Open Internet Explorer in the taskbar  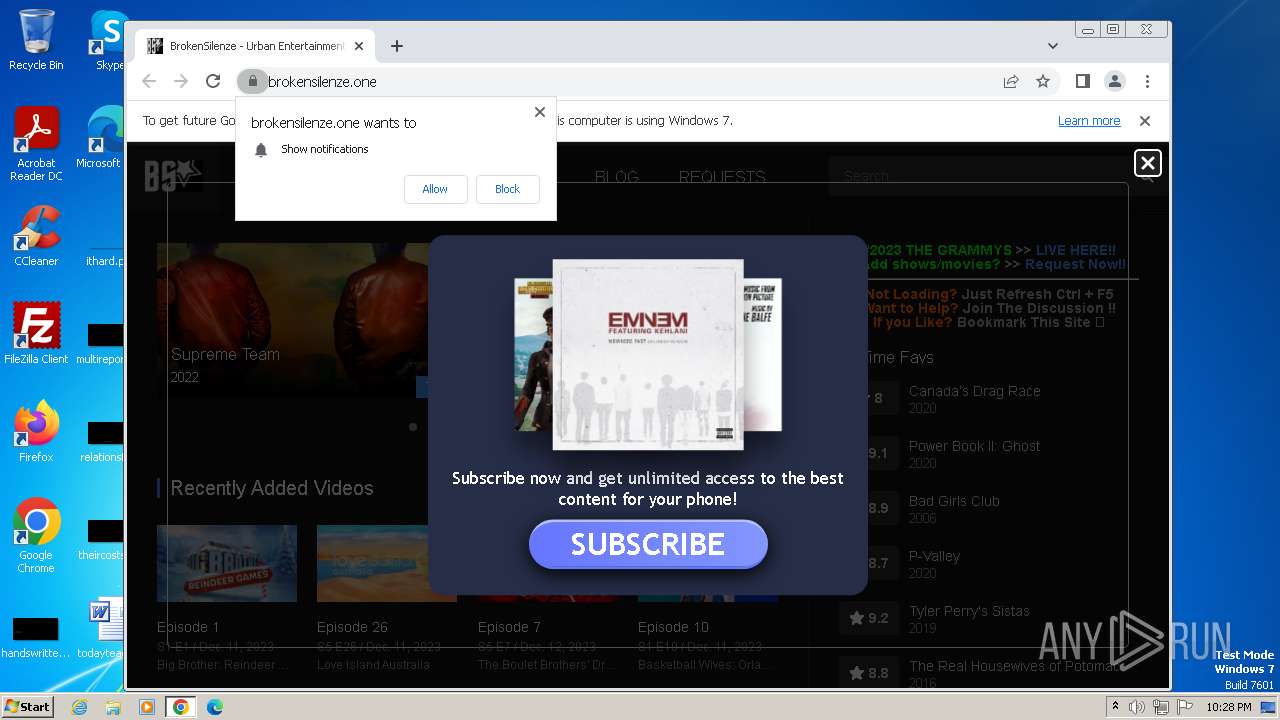[80, 707]
